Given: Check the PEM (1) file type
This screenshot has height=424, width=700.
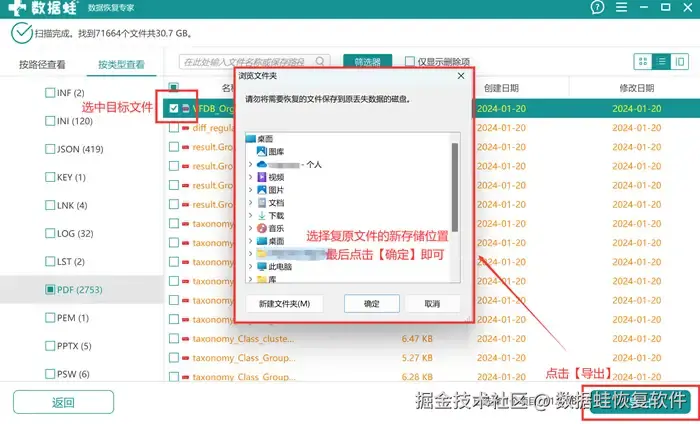Looking at the screenshot, I should click(50, 318).
